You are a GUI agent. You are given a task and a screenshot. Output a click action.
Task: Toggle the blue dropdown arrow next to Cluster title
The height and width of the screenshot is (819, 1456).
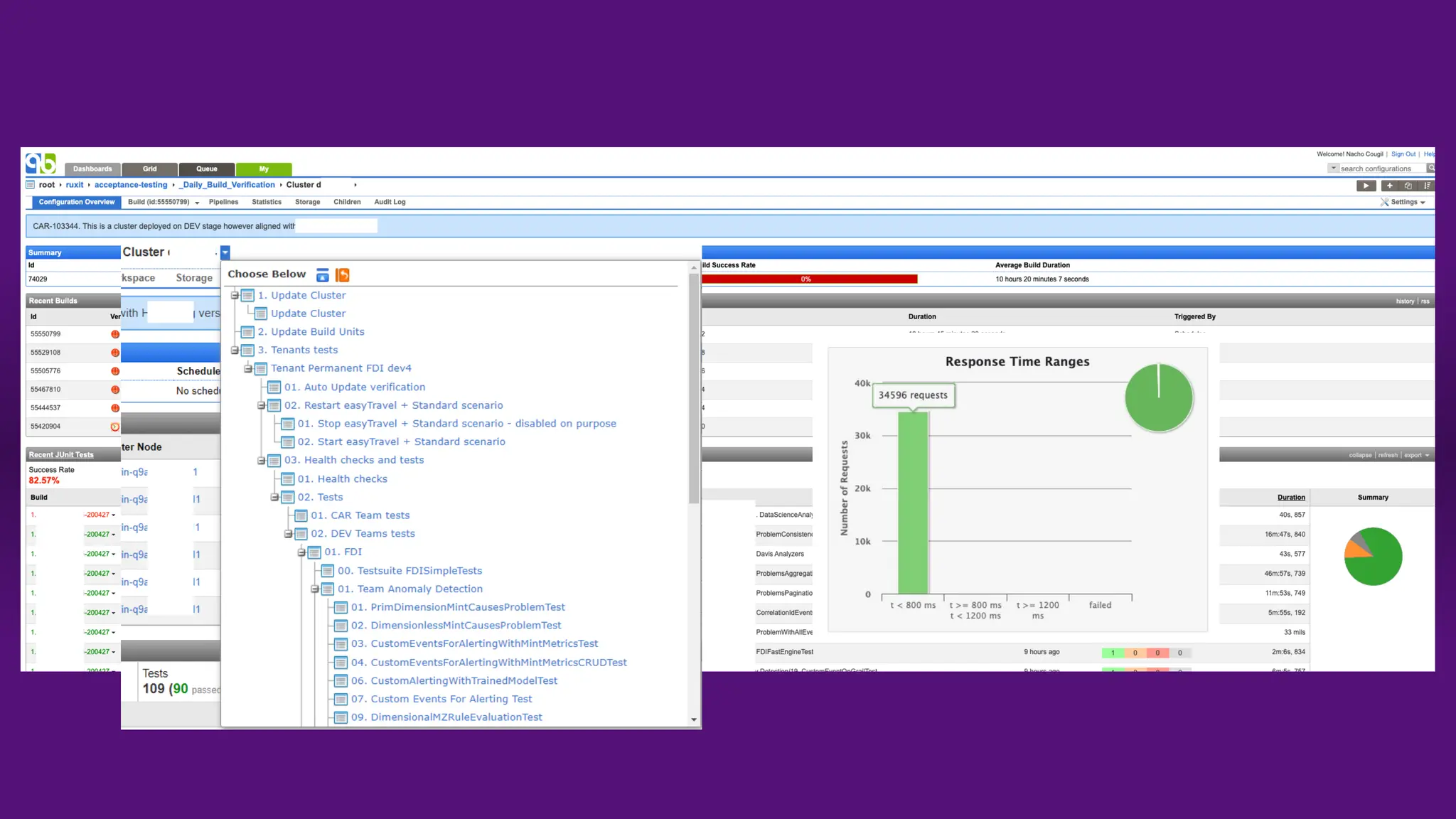(x=225, y=252)
